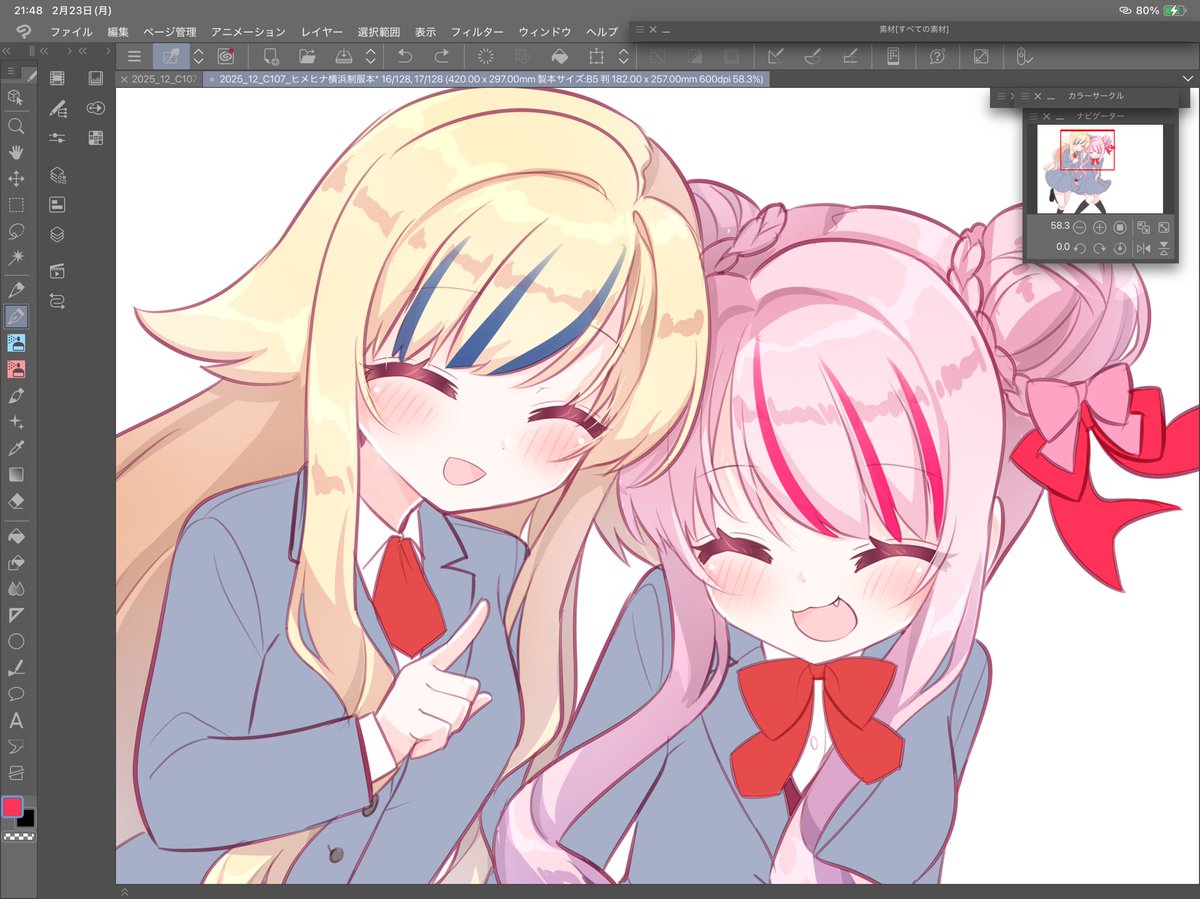Reset rotation with the Navigator rotate-reset button
Image resolution: width=1200 pixels, height=899 pixels.
tap(1120, 247)
